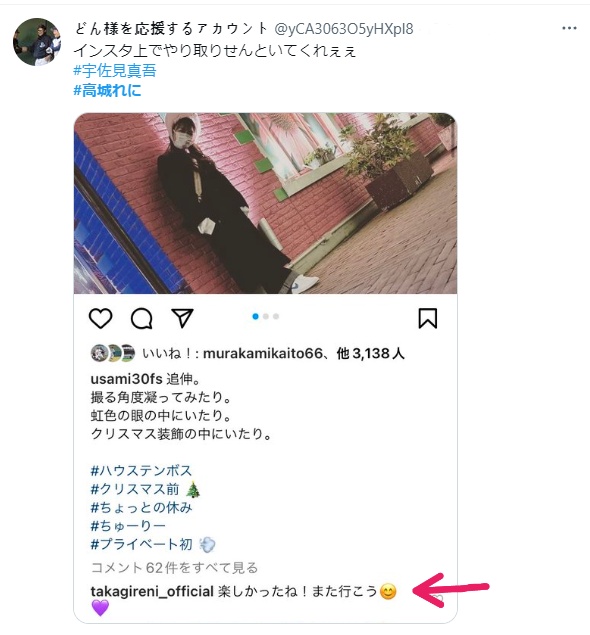The height and width of the screenshot is (635, 590).
Task: Open hashtag #ハウステンボス
Action: click(141, 471)
